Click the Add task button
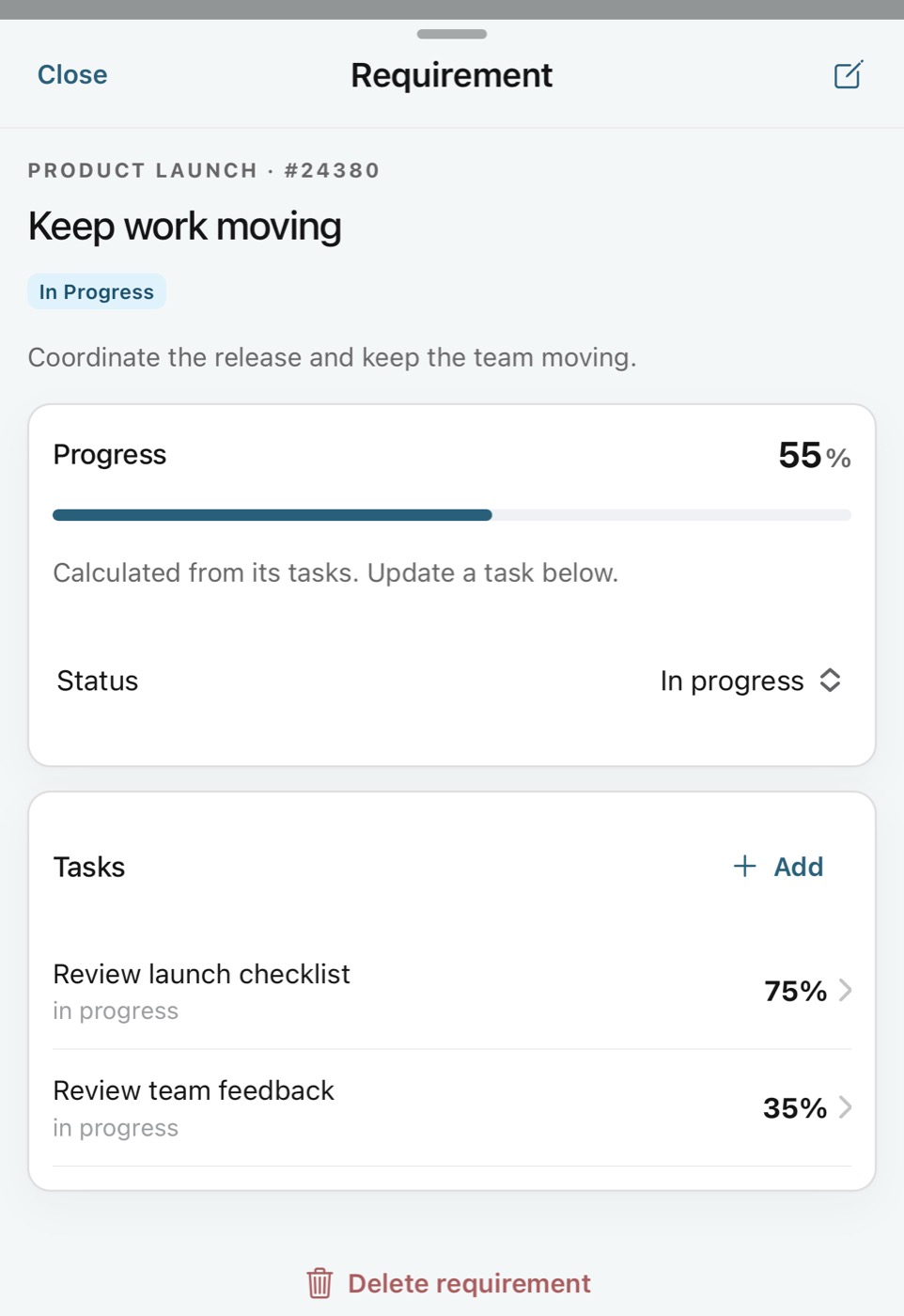Screen dimensions: 904x1316 778,866
